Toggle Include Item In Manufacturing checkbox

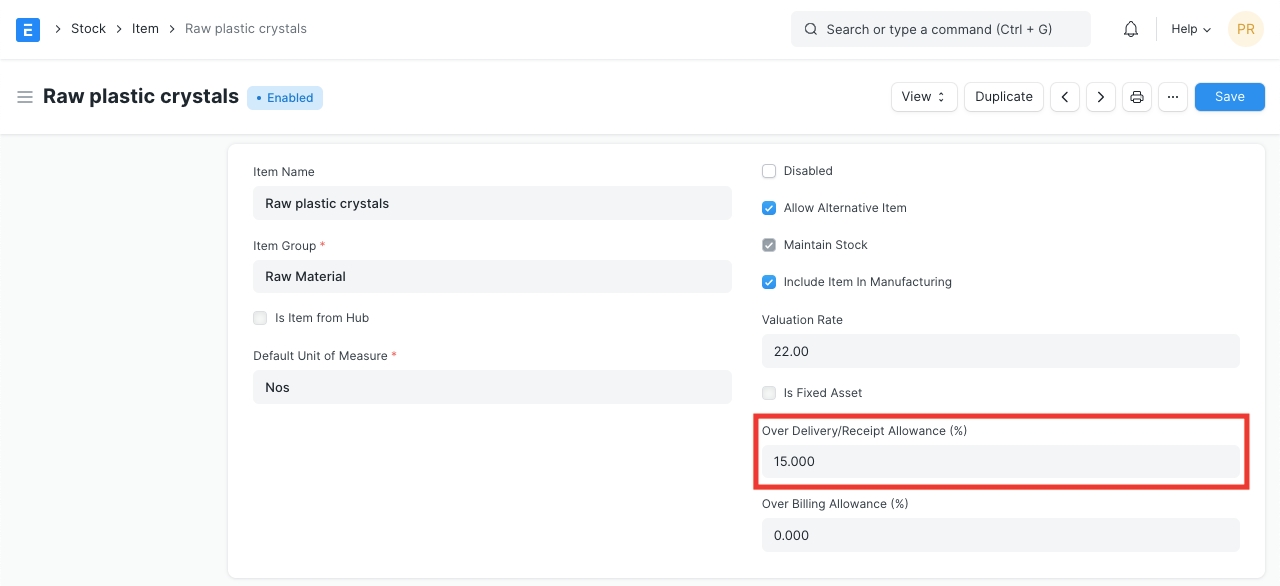769,282
